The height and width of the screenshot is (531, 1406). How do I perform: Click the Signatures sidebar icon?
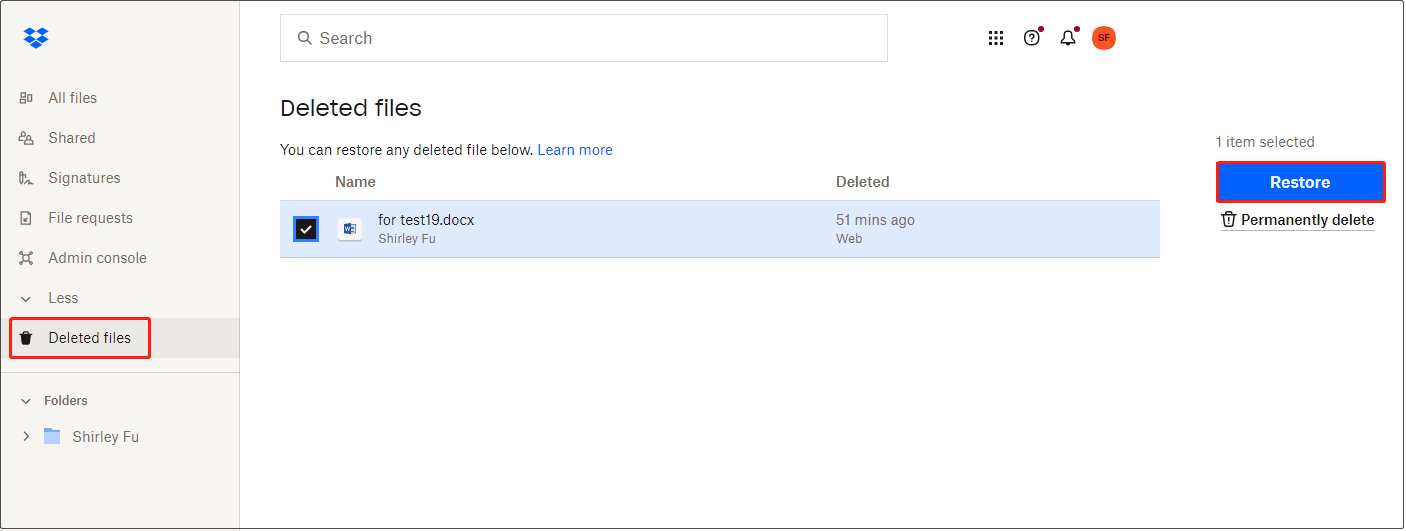click(x=27, y=178)
